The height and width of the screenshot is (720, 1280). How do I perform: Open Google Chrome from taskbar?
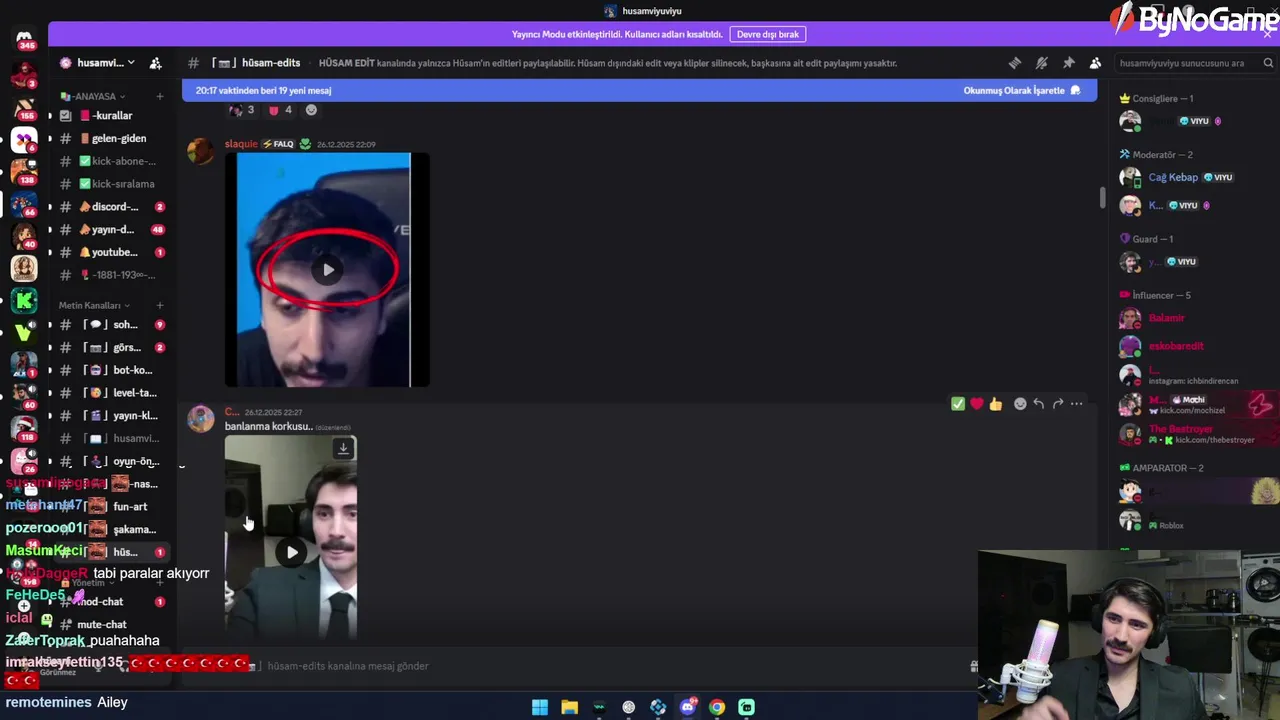(x=717, y=707)
